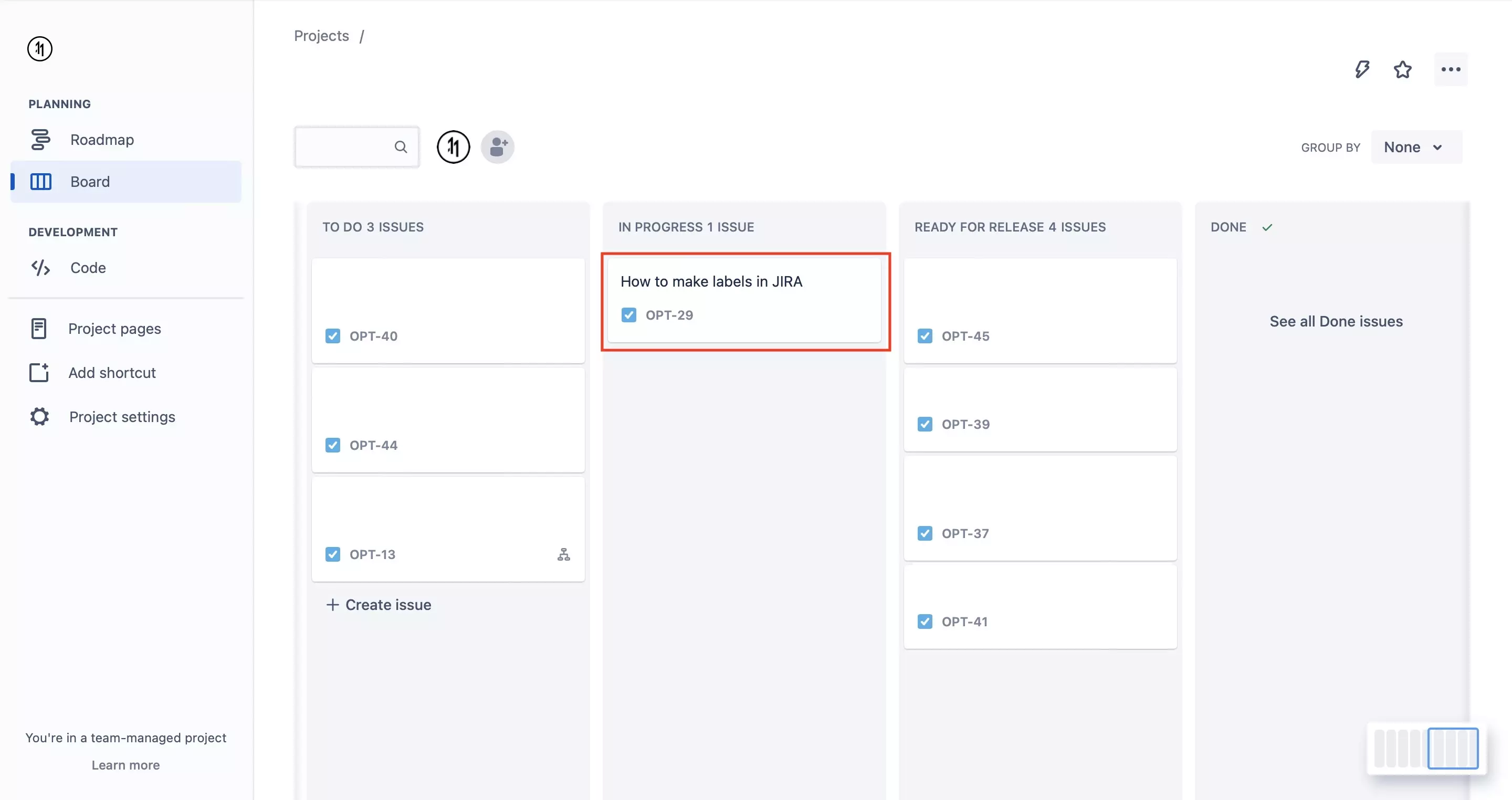Click the automation lightning icon
The image size is (1512, 800).
pos(1363,69)
